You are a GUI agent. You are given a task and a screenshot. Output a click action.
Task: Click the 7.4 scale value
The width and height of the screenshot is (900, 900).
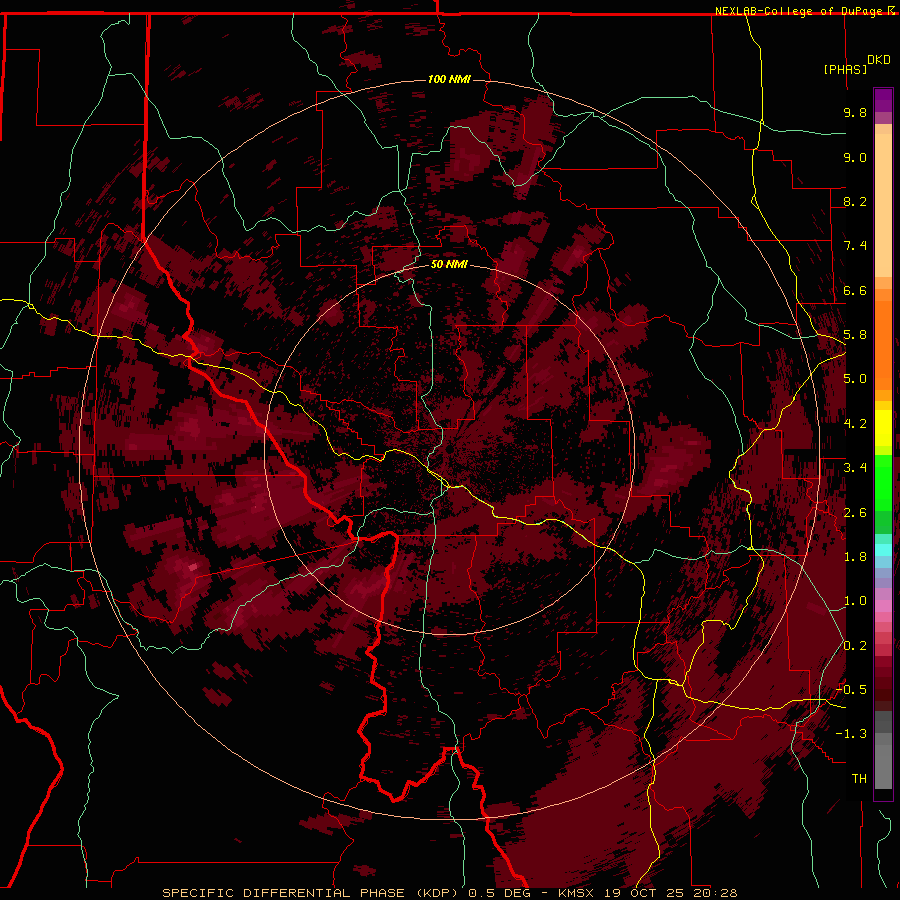pos(855,246)
